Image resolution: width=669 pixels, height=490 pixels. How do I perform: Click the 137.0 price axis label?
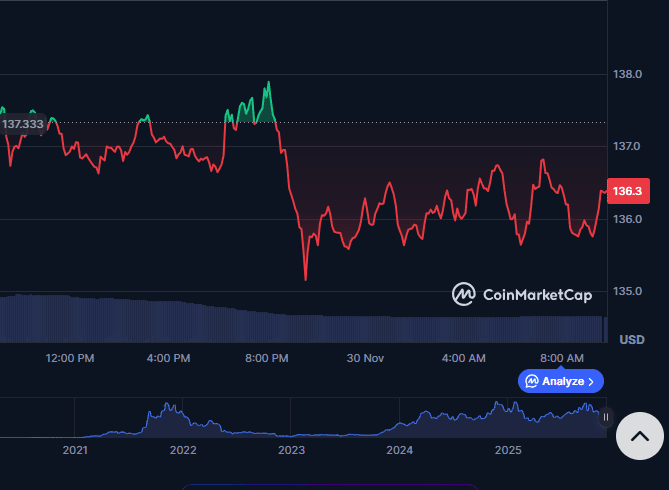[627, 146]
